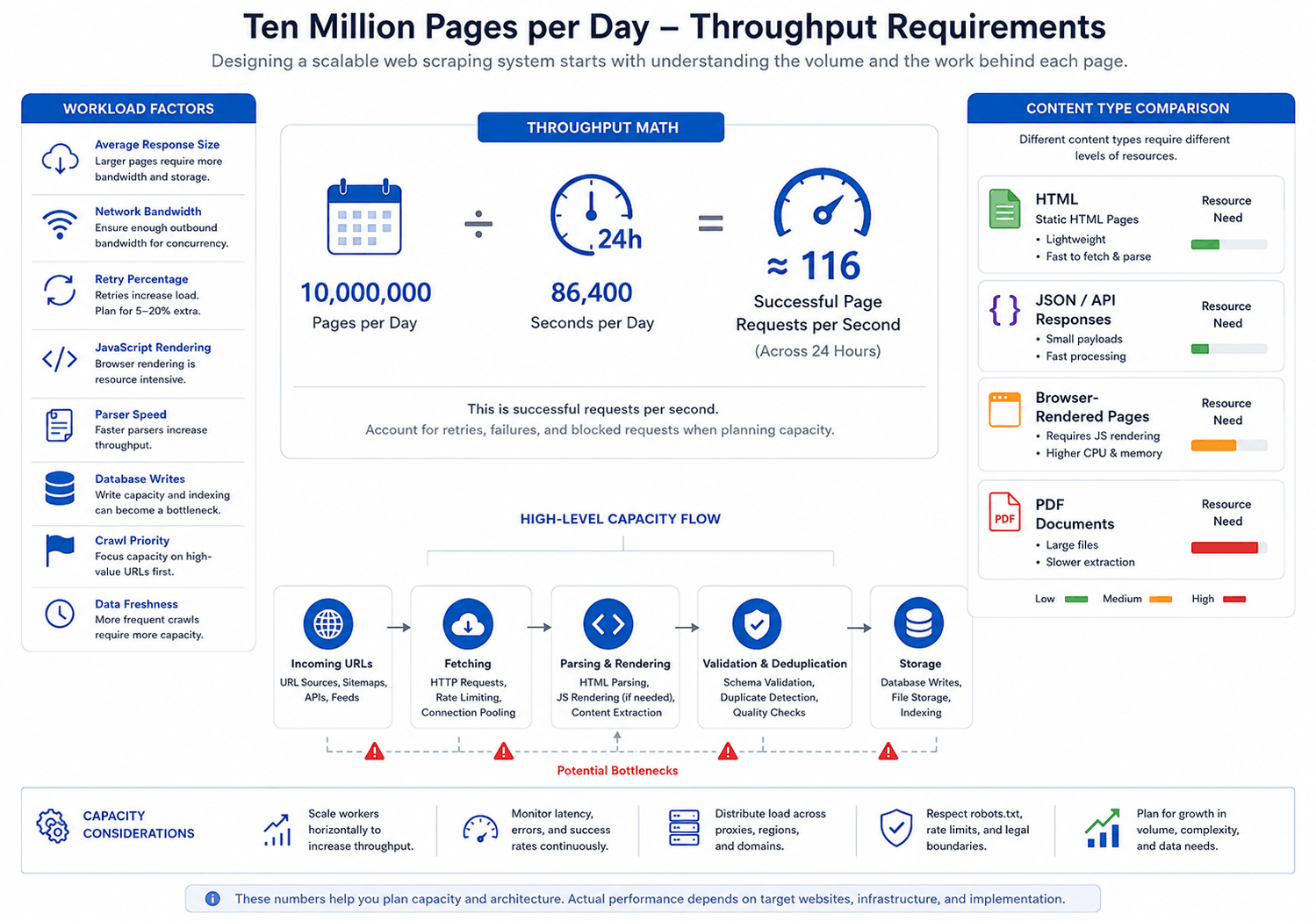Click the green Low legend swatch
1316x921 pixels.
click(x=1076, y=599)
